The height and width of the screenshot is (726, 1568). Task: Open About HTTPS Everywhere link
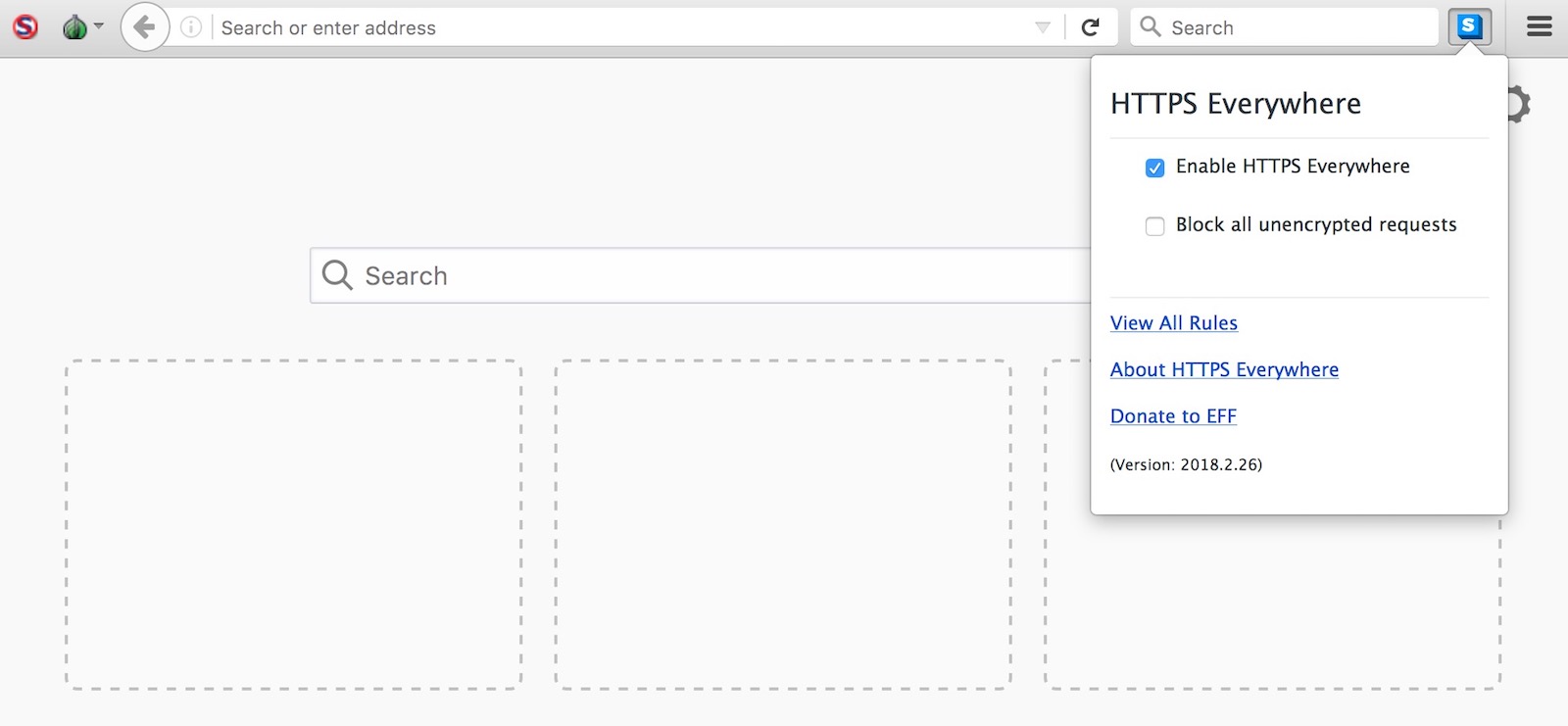(1224, 369)
